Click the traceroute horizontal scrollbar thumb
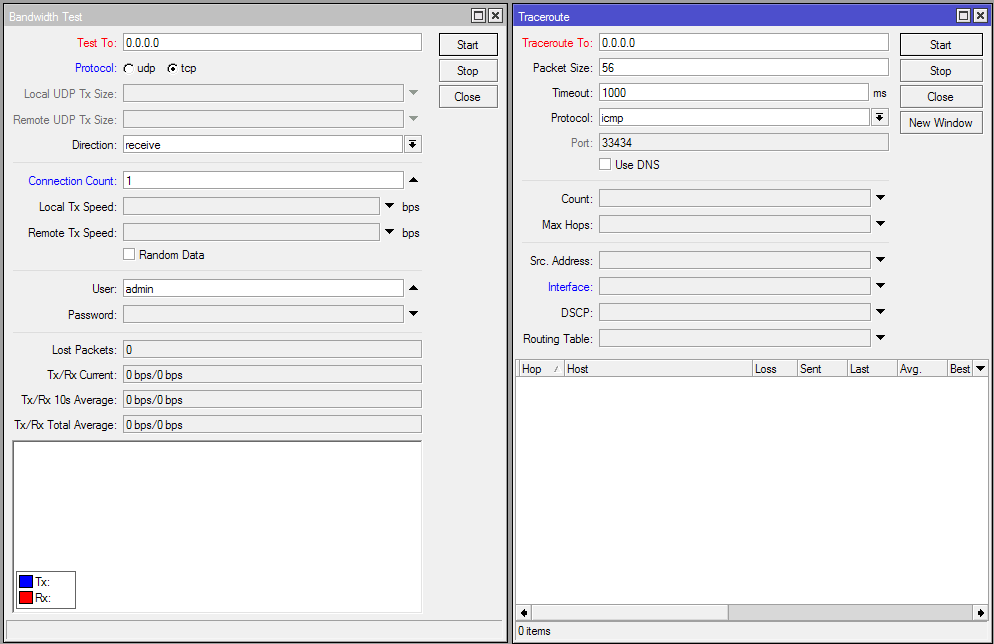This screenshot has height=644, width=994. coord(629,612)
